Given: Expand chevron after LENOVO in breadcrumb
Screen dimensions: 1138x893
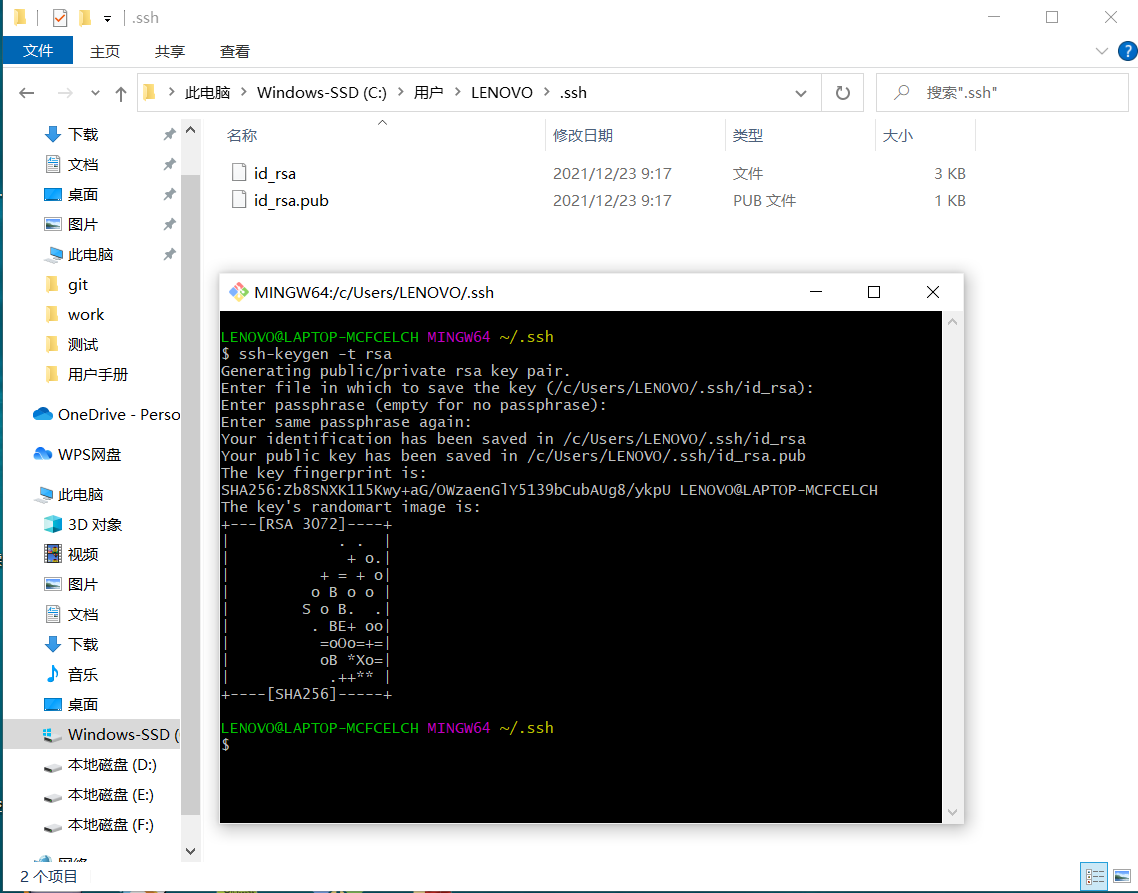Looking at the screenshot, I should pyautogui.click(x=547, y=92).
